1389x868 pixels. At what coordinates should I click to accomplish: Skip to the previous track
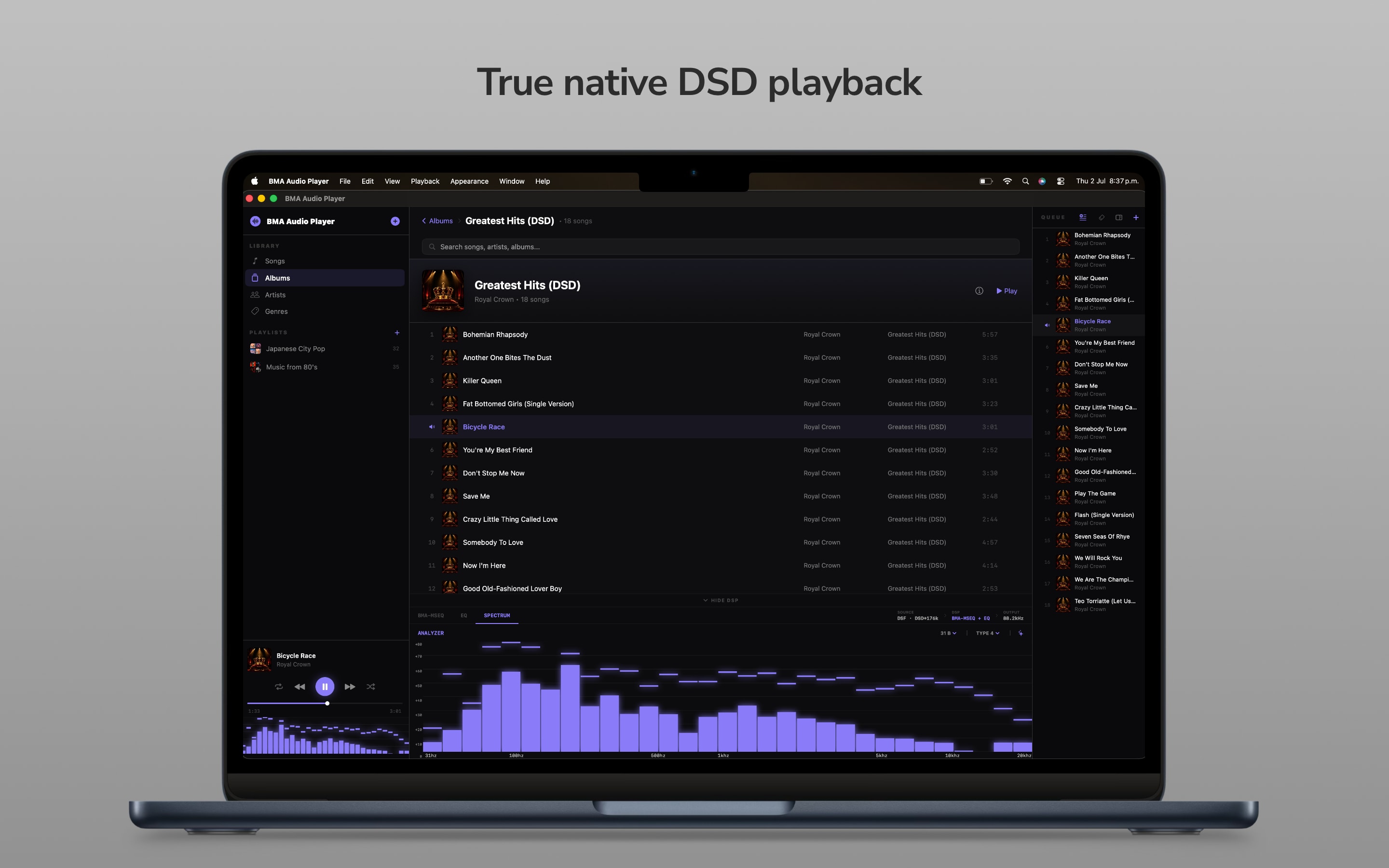coord(300,687)
